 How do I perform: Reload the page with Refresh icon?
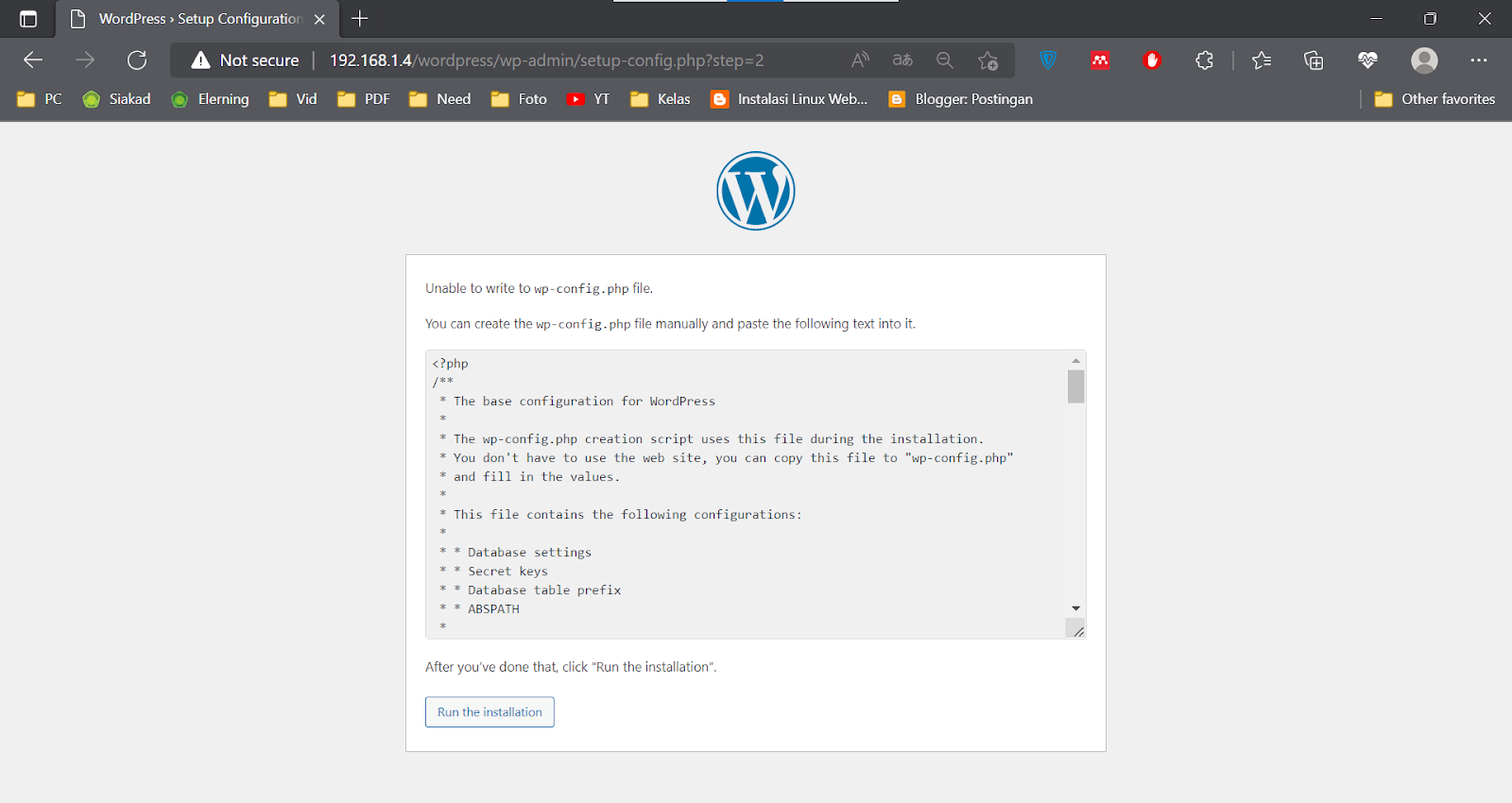click(137, 60)
